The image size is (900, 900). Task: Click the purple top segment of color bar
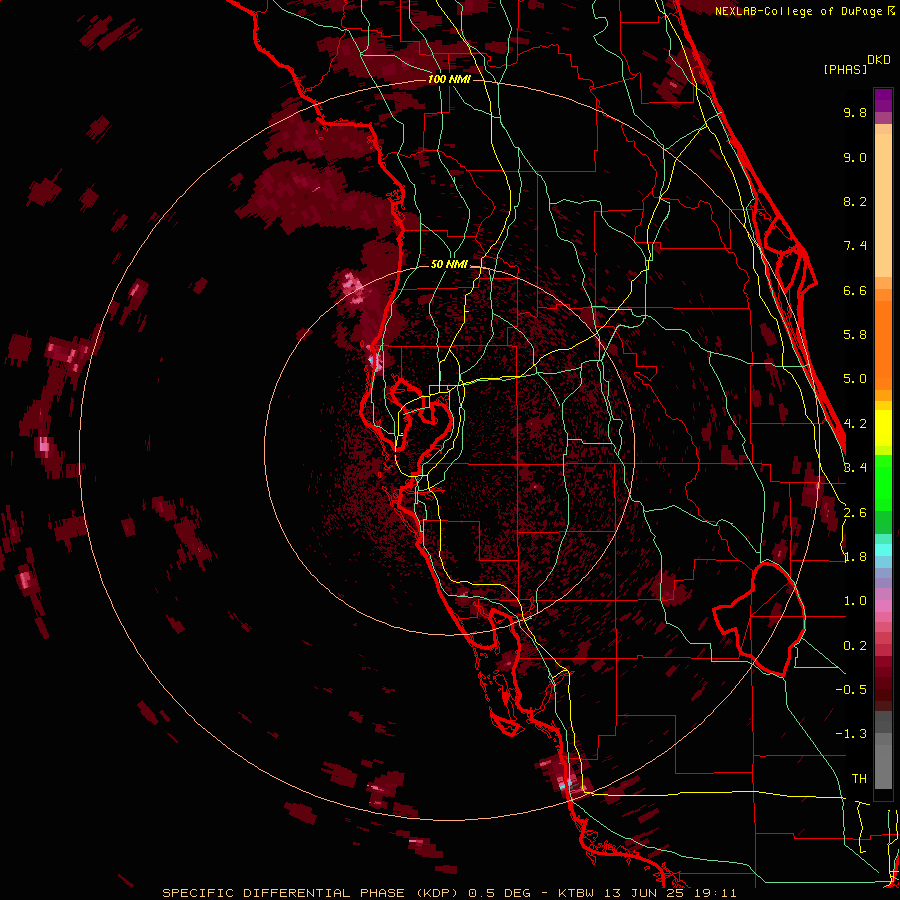coord(883,100)
